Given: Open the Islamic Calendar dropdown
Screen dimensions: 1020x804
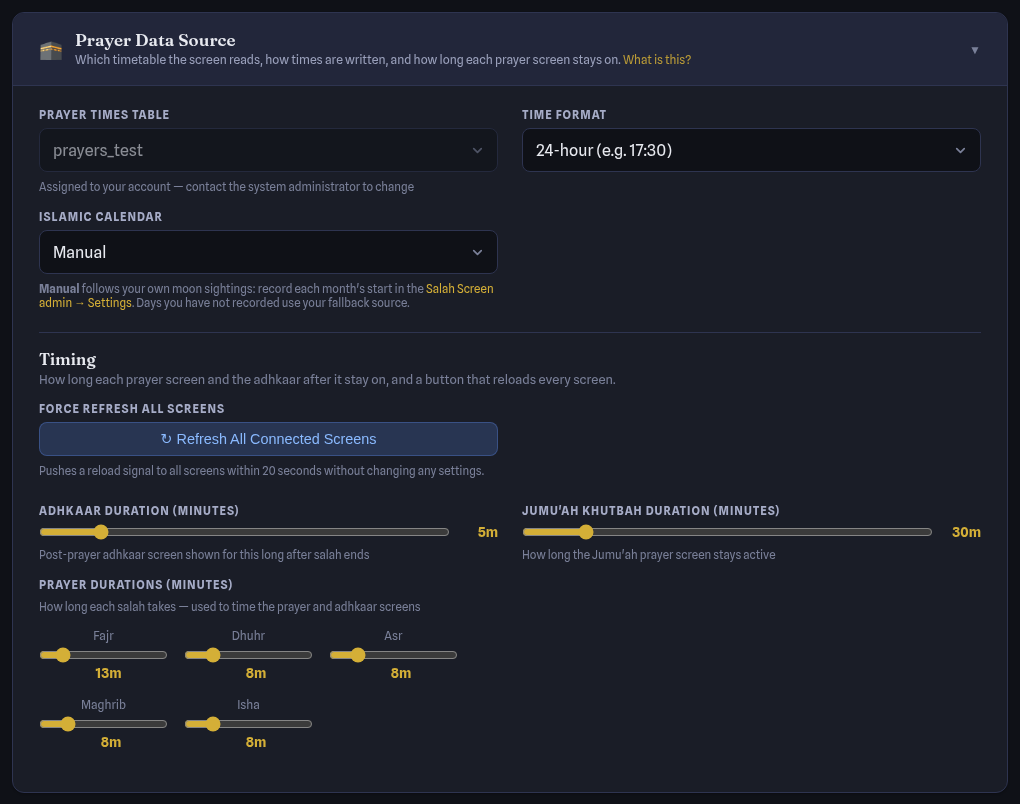Looking at the screenshot, I should pos(268,252).
